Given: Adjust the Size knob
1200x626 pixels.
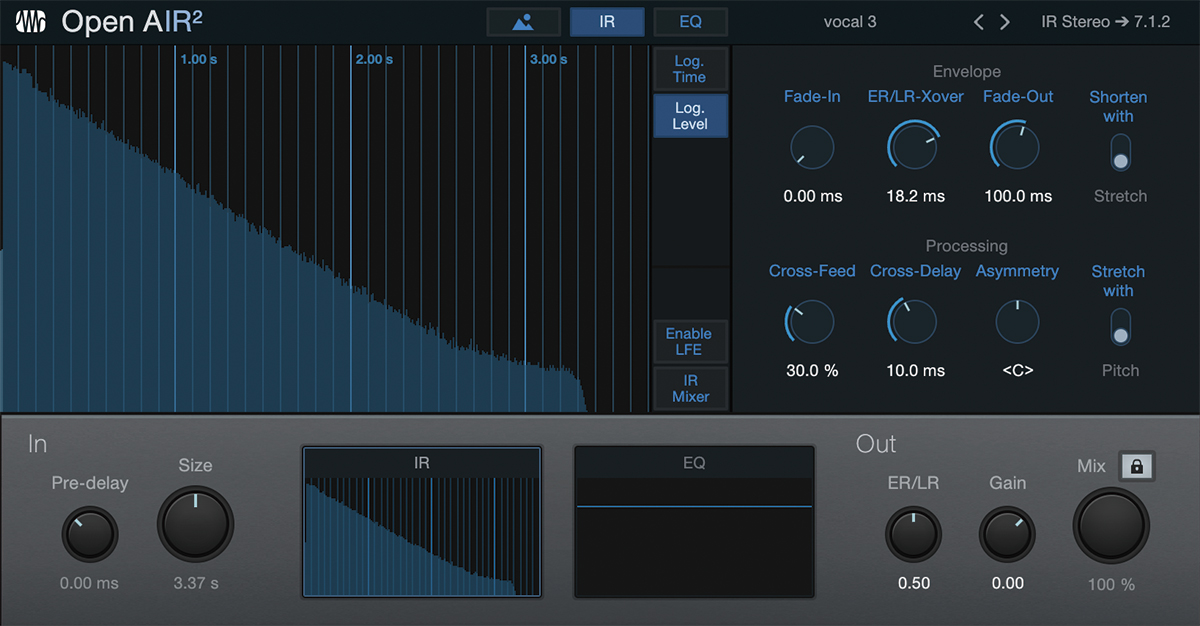Looking at the screenshot, I should click(x=195, y=524).
